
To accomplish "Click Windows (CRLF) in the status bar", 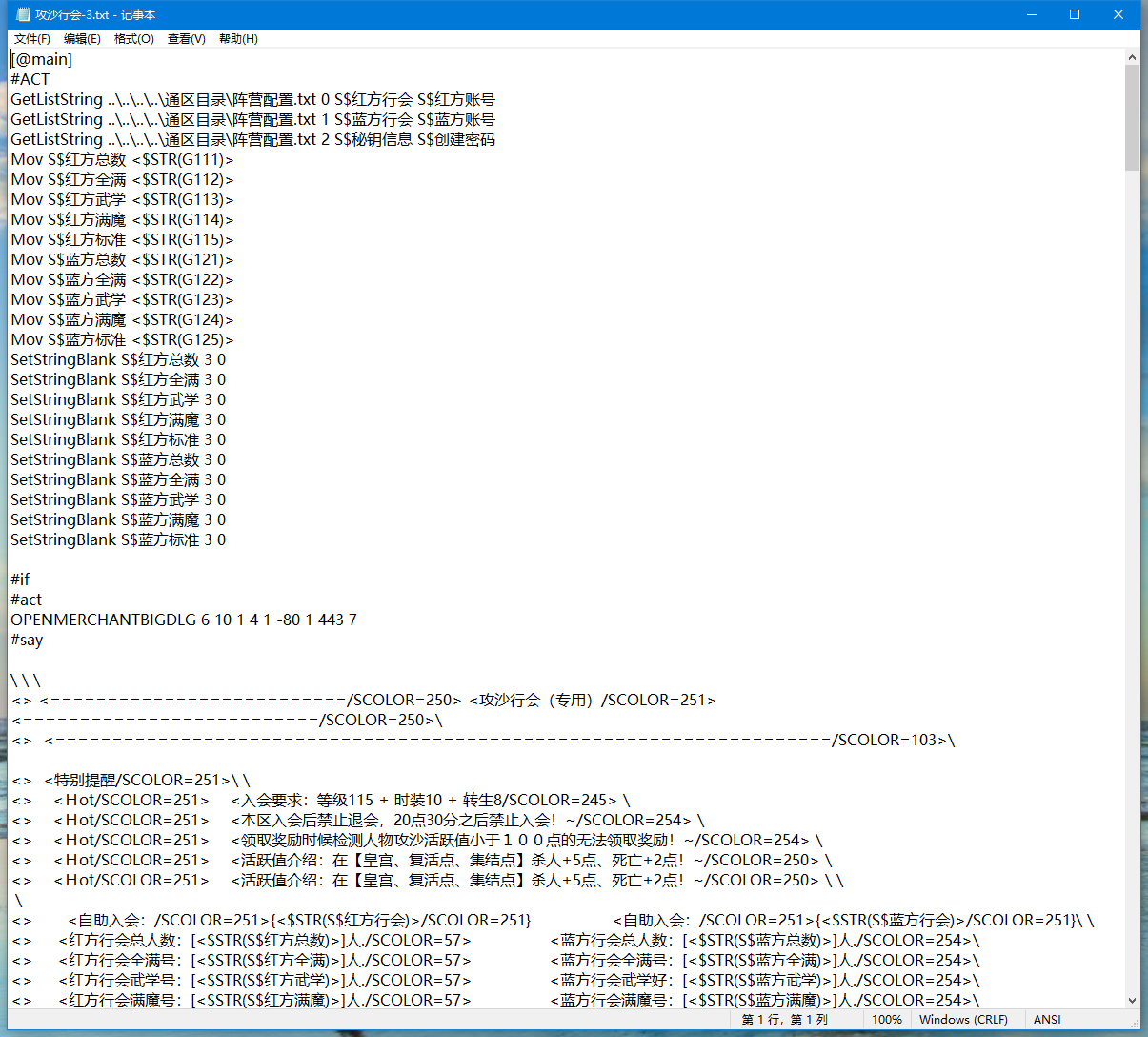I will point(963,1020).
